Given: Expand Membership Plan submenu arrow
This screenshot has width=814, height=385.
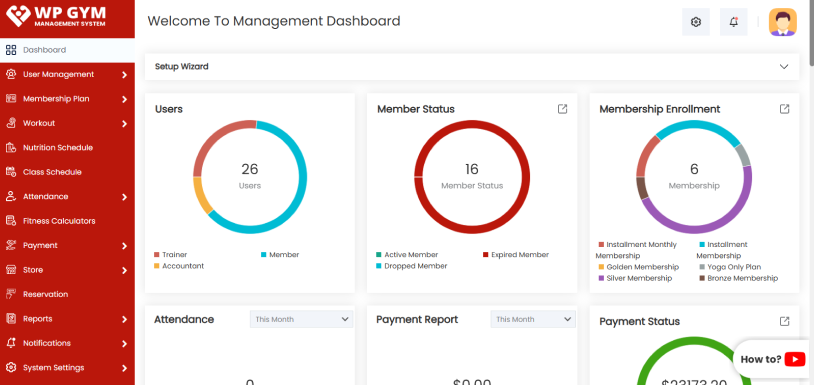Looking at the screenshot, I should (125, 100).
